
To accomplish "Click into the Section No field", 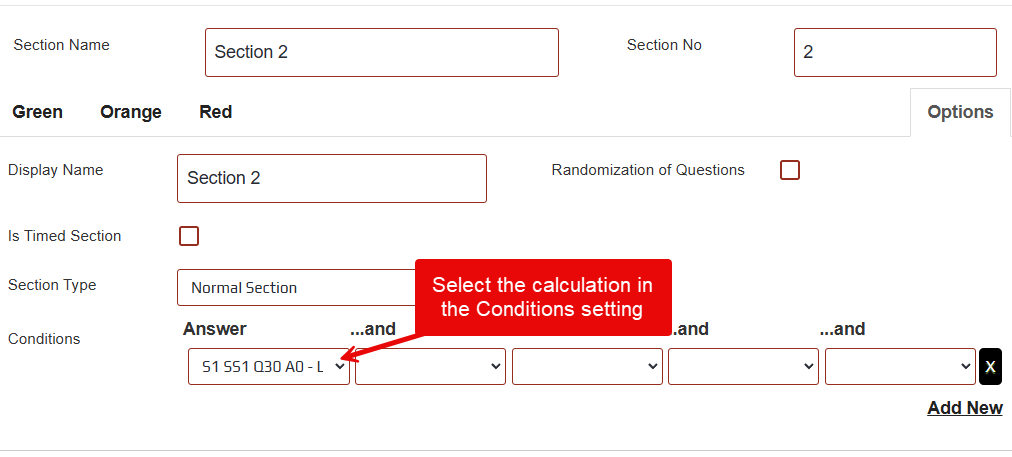I will (895, 52).
